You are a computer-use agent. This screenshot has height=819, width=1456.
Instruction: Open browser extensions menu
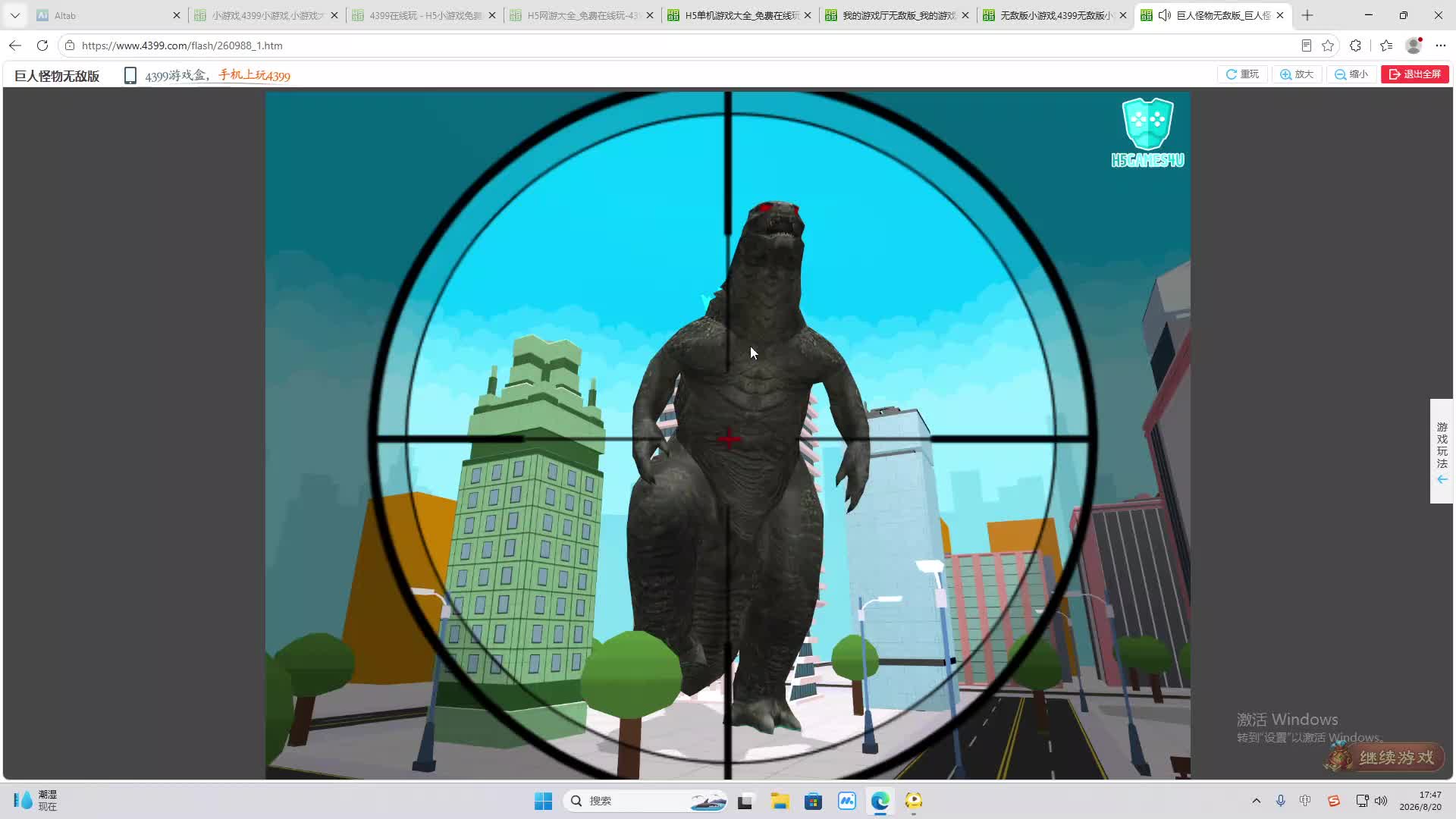tap(1356, 45)
